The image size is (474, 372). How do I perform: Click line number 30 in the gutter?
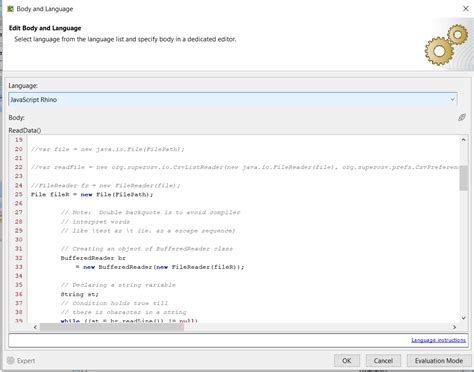(19, 240)
